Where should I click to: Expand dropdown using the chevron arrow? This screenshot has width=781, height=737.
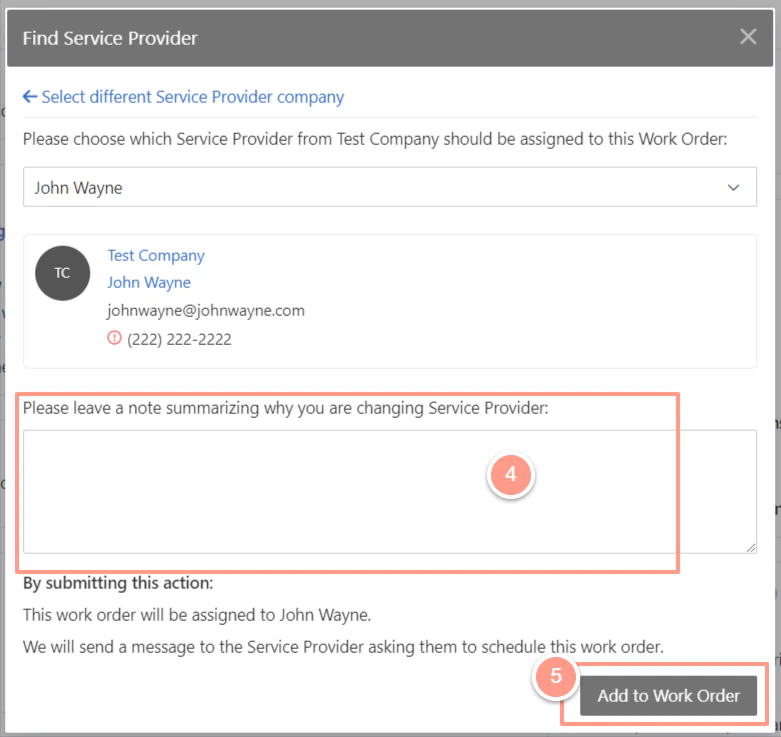click(x=733, y=188)
